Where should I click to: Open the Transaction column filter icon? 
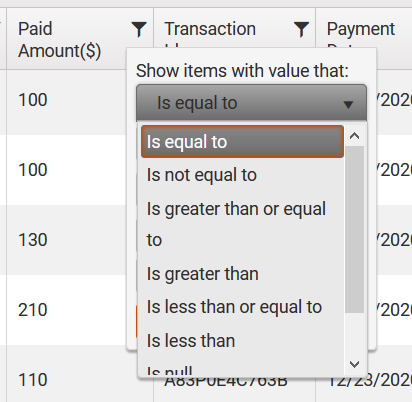(301, 29)
